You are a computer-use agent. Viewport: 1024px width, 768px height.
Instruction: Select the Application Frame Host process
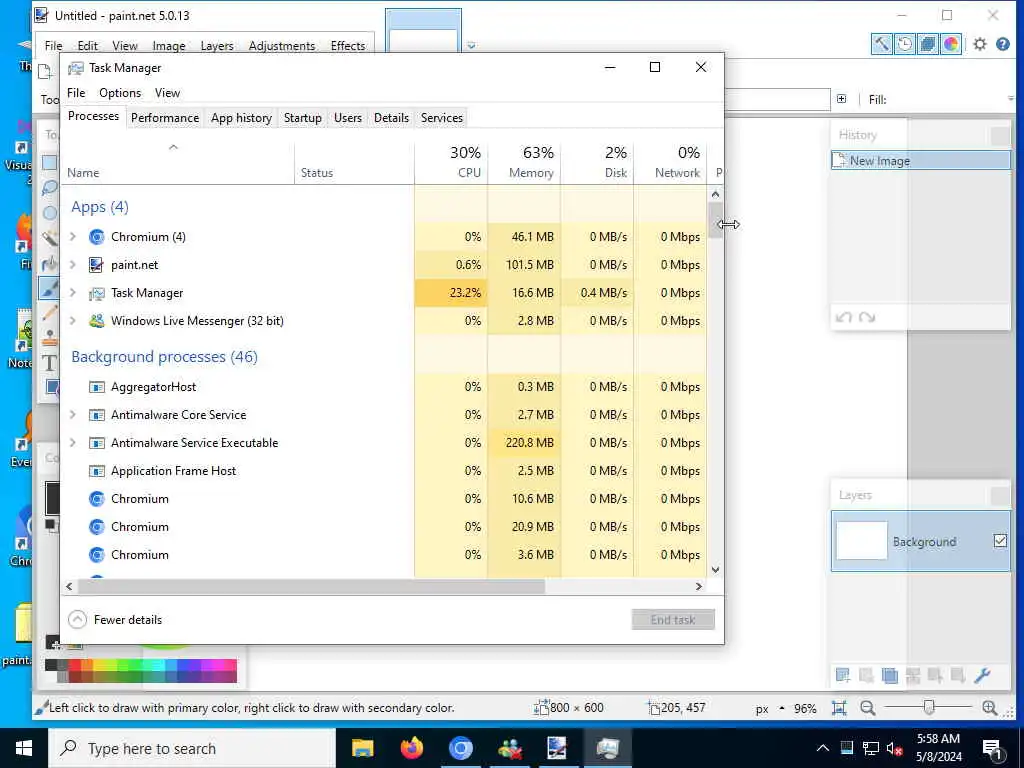pos(383,471)
